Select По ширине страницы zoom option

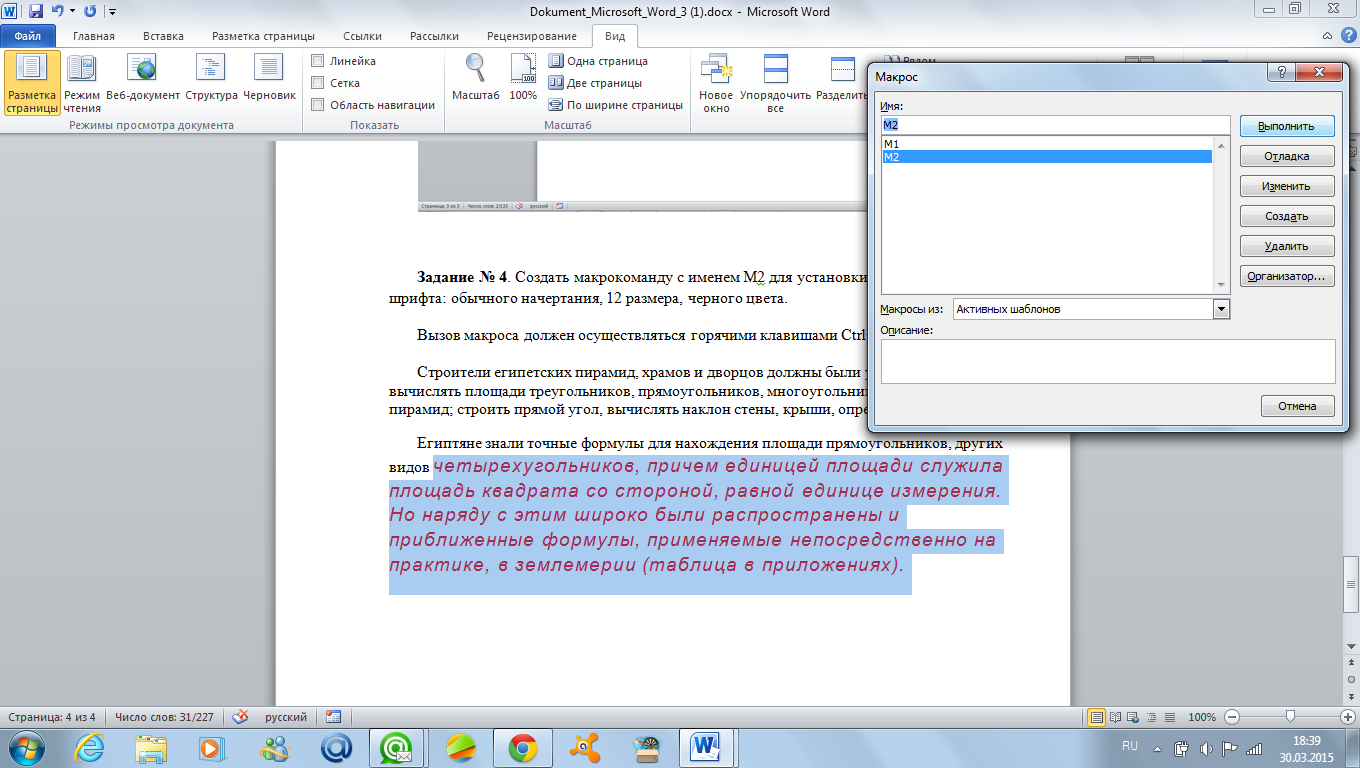tap(616, 105)
